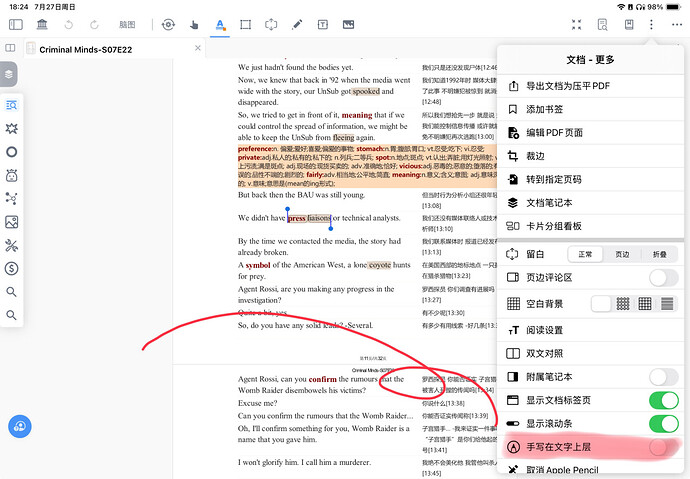Toggle the split view book icon

[x=10, y=48]
